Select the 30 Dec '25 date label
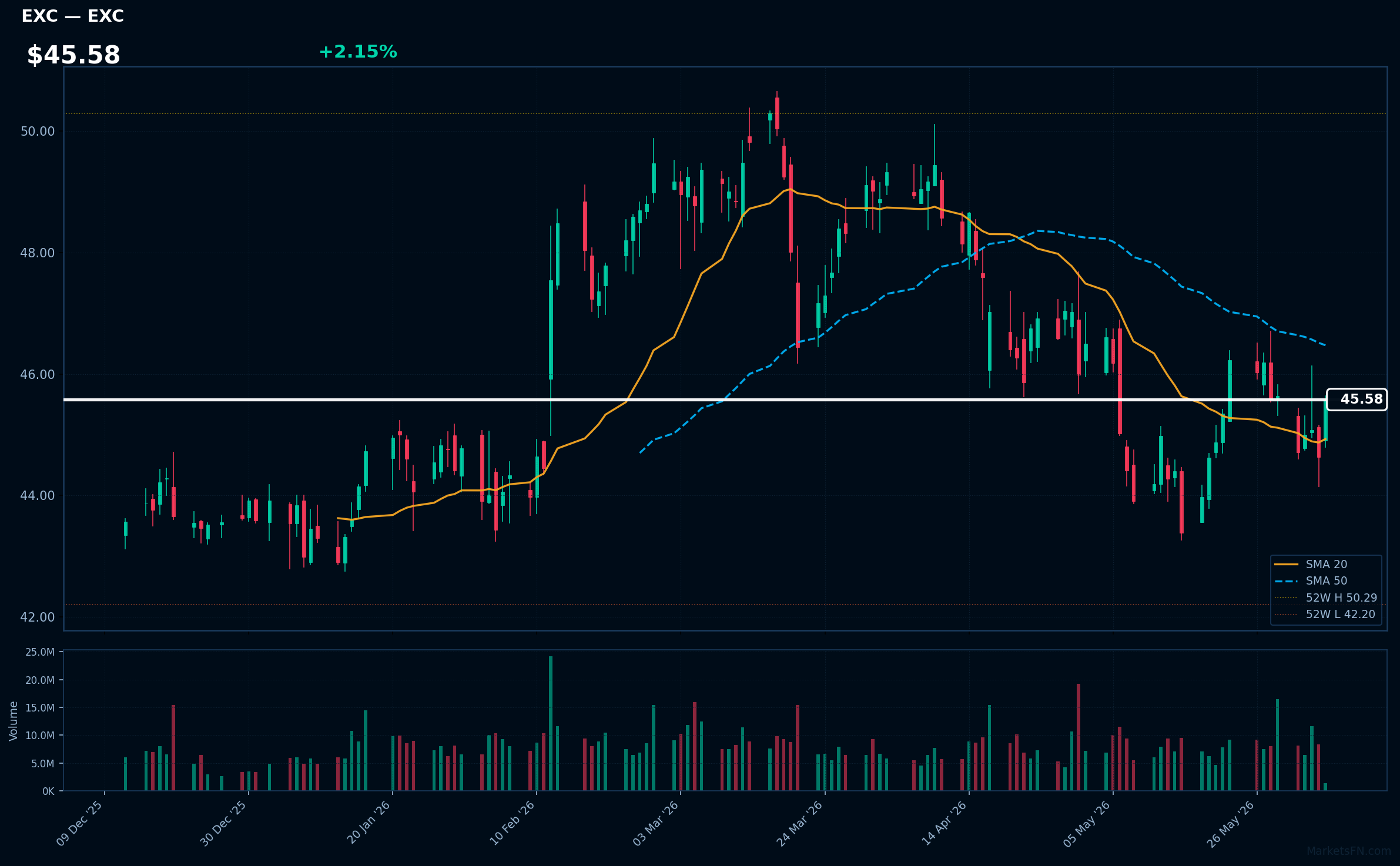 click(223, 824)
